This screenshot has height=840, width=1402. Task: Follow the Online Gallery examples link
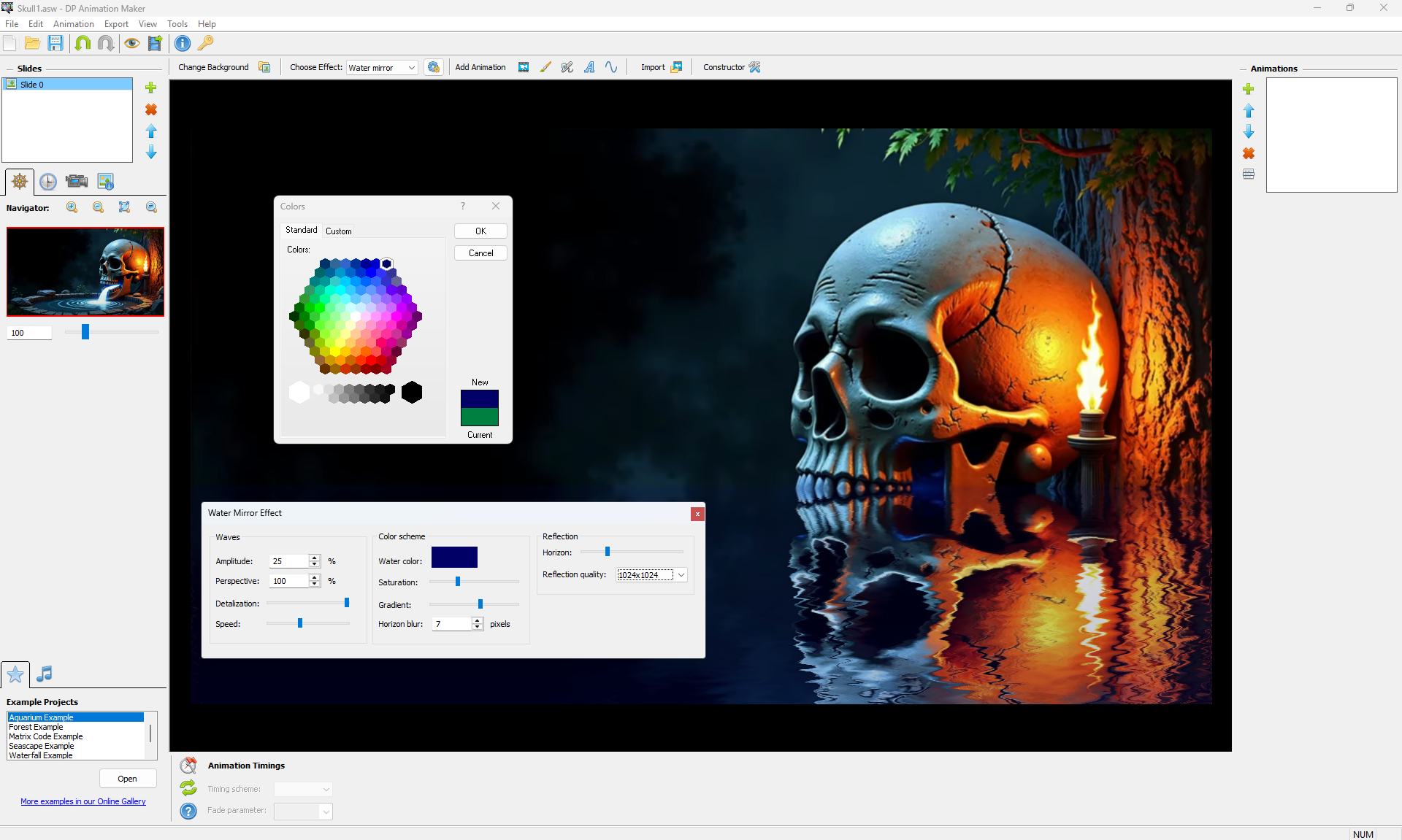(x=83, y=801)
